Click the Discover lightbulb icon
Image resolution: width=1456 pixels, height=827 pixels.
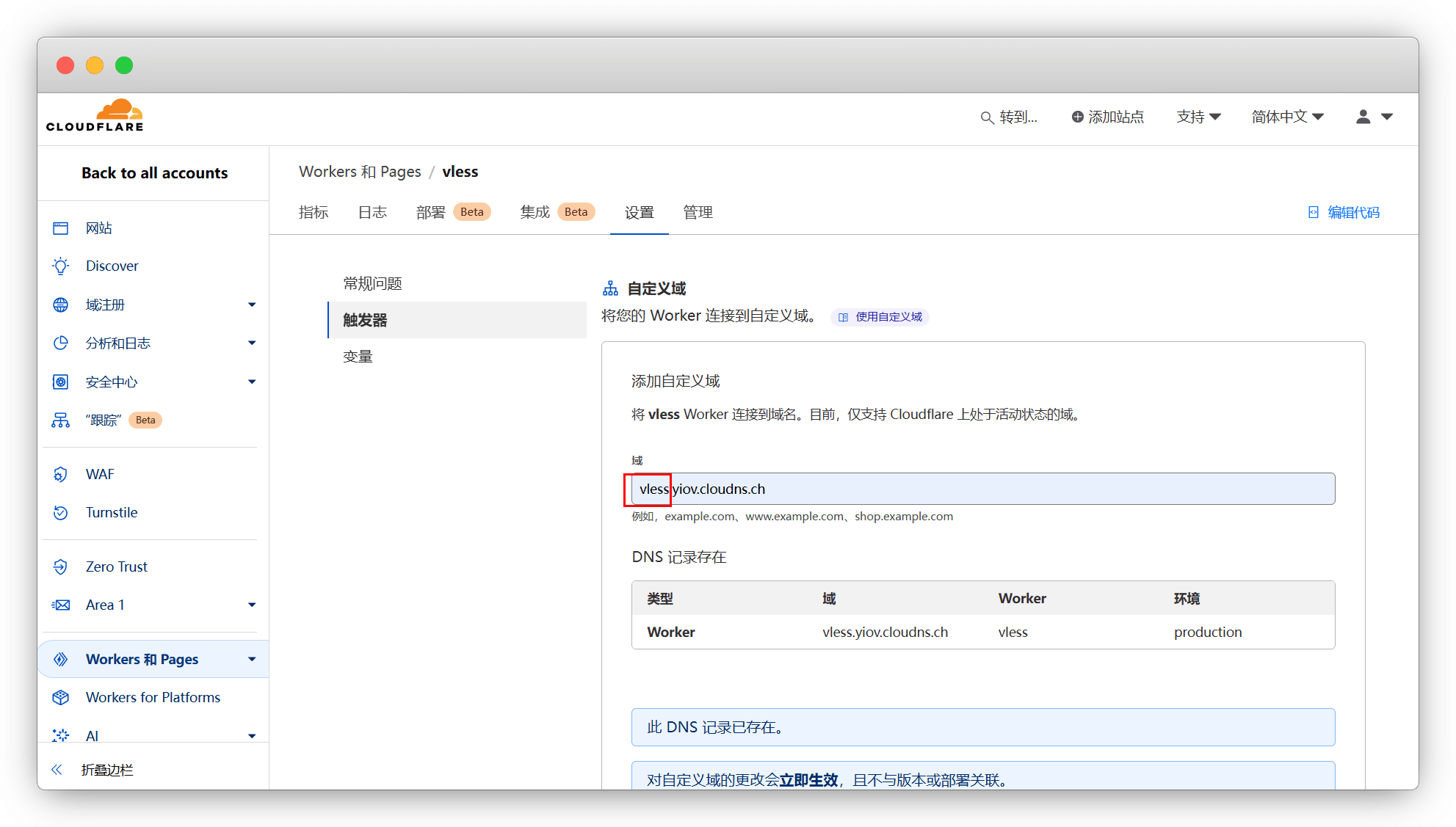(x=61, y=266)
